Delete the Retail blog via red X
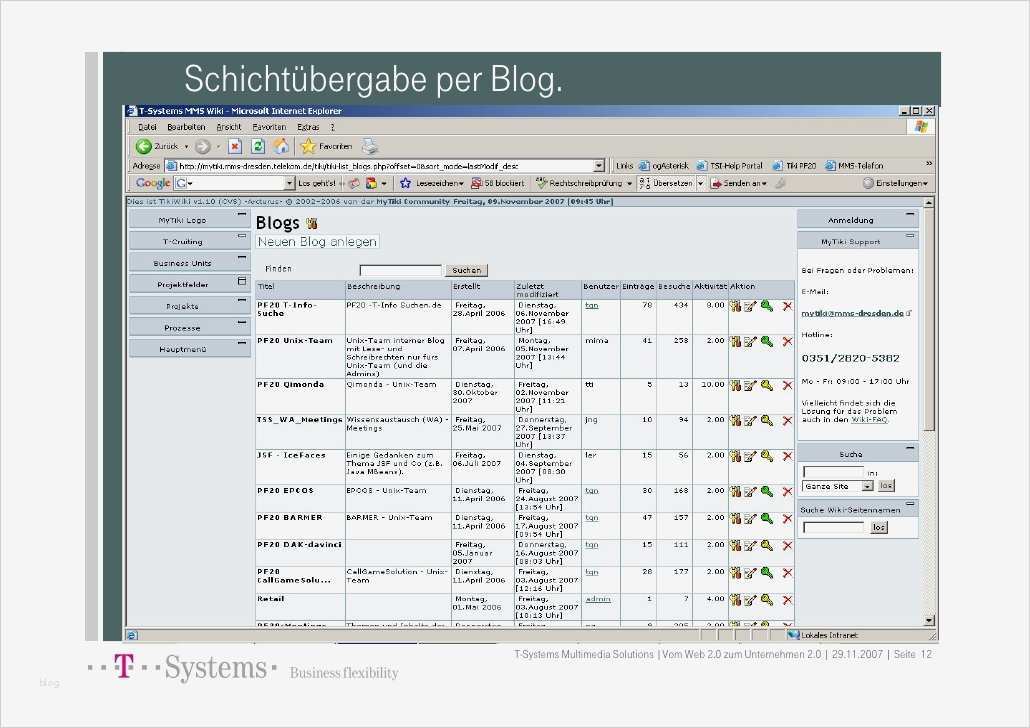Viewport: 1030px width, 728px height. (787, 601)
